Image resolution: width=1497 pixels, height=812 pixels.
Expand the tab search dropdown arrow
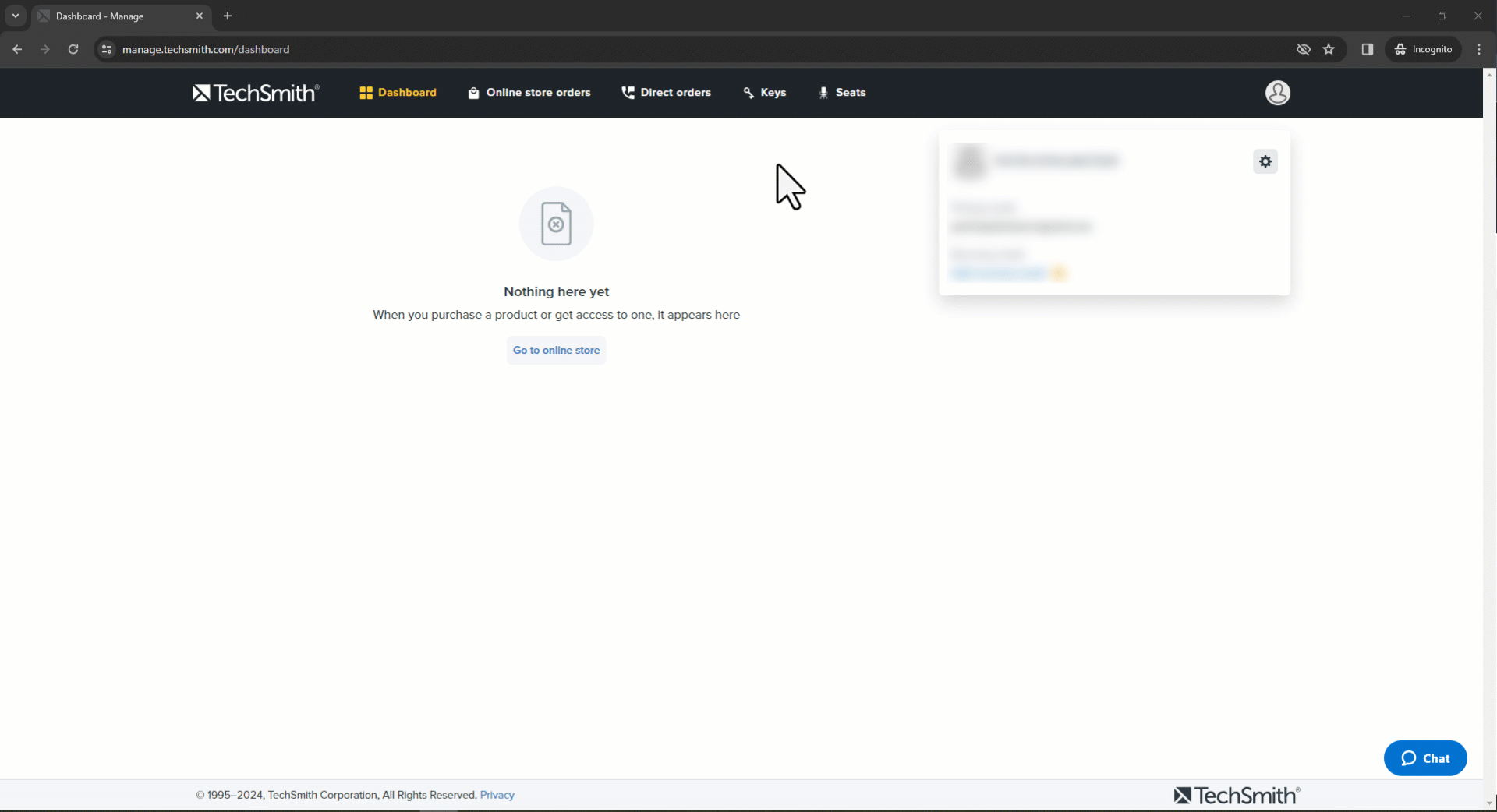pyautogui.click(x=15, y=16)
